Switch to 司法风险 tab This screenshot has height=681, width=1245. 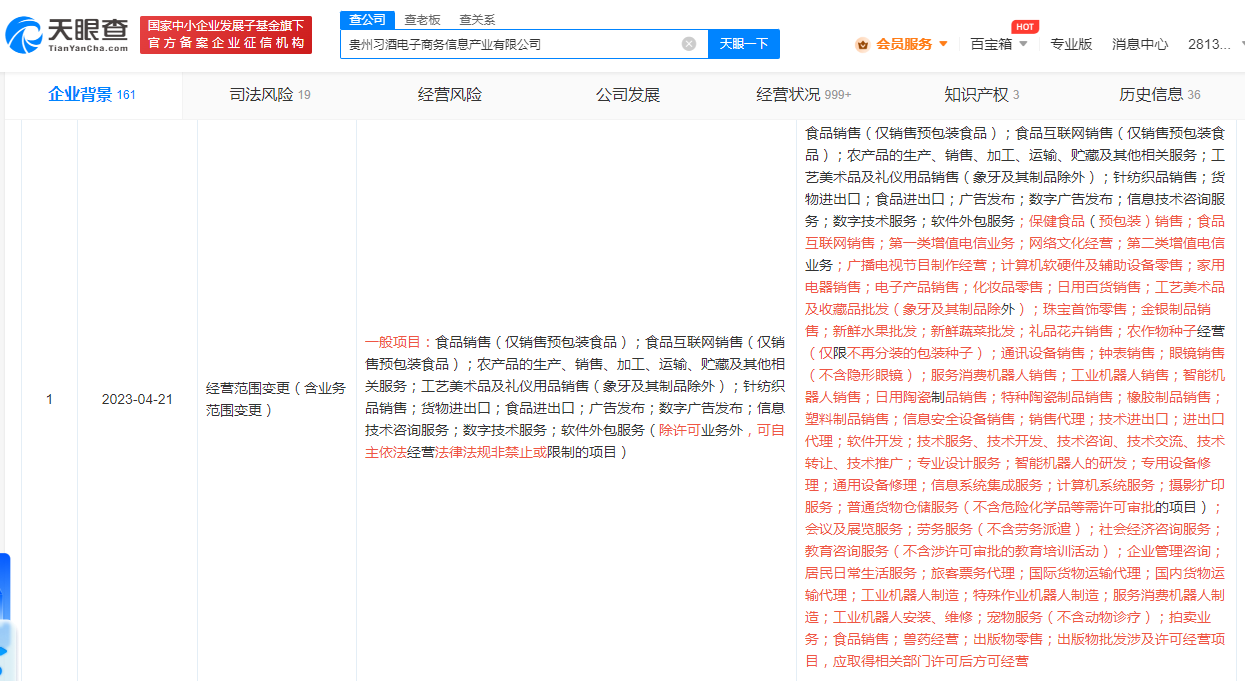click(270, 95)
